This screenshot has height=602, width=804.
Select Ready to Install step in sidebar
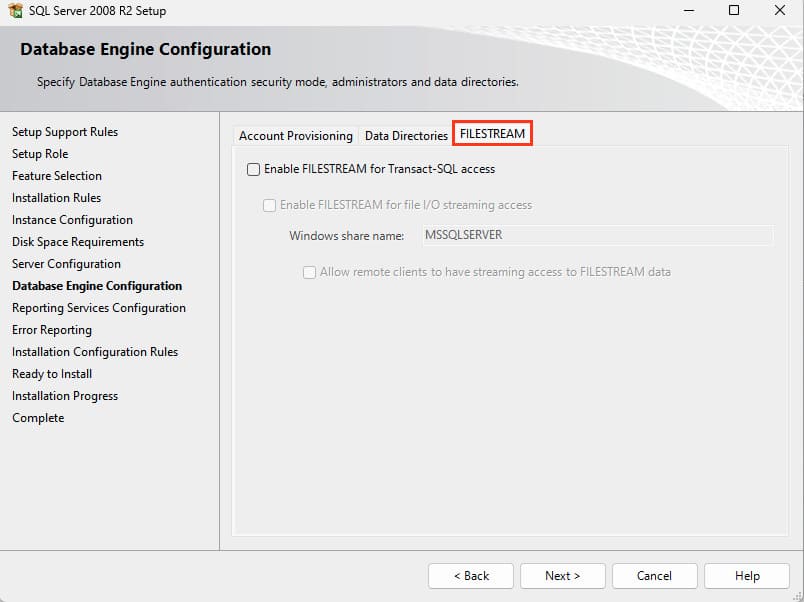click(52, 374)
